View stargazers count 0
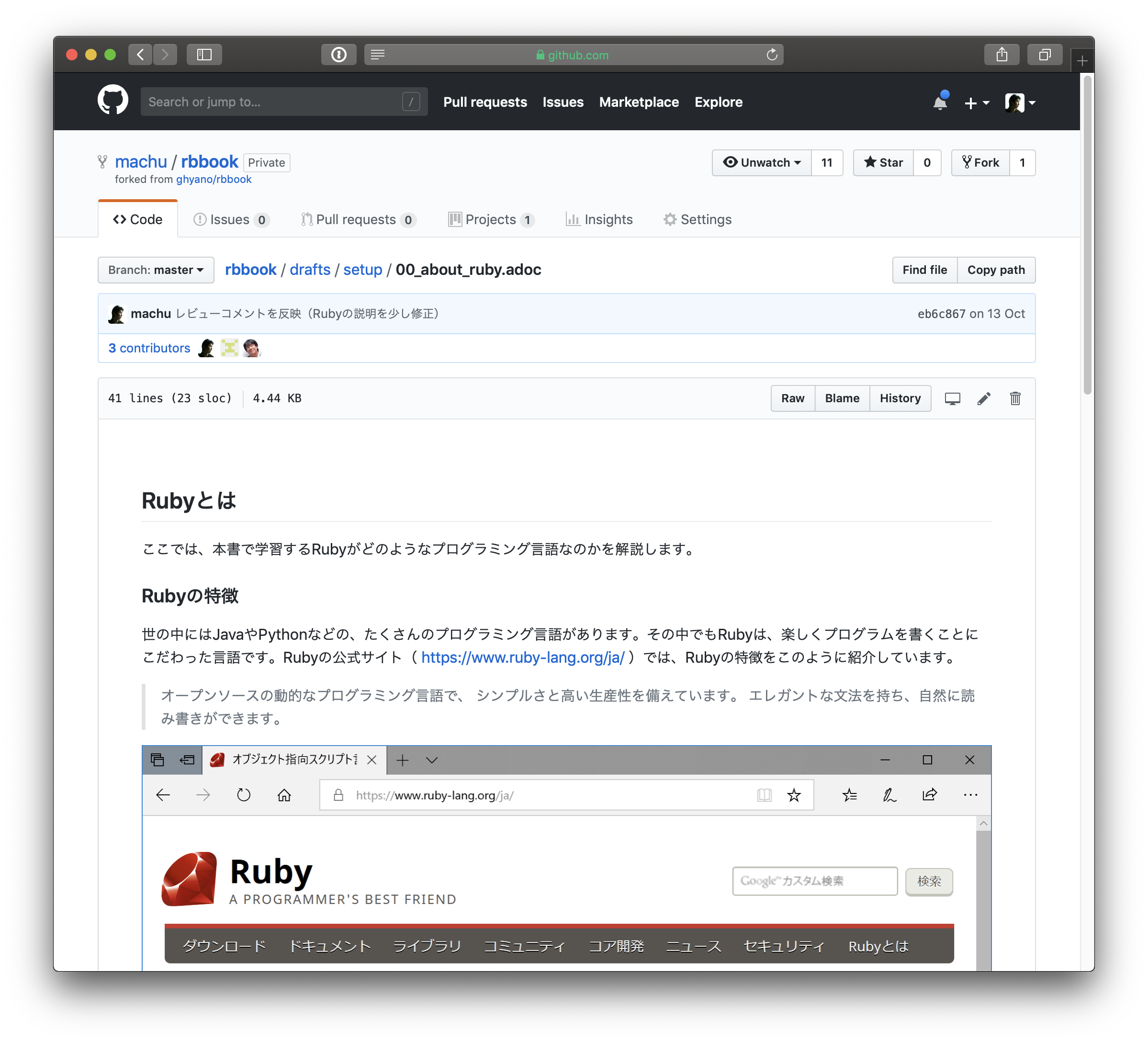Image resolution: width=1148 pixels, height=1042 pixels. tap(927, 163)
